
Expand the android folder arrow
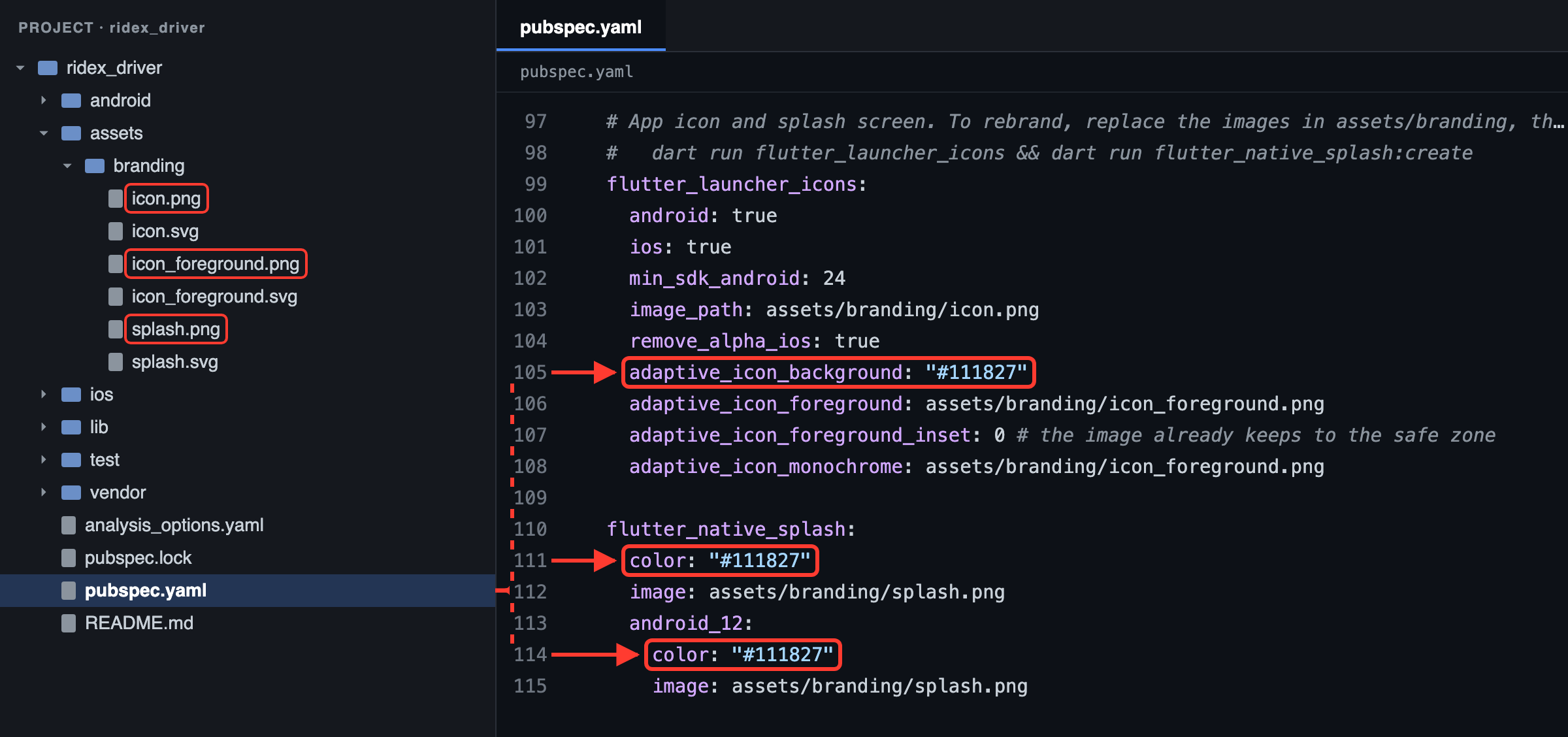point(44,101)
